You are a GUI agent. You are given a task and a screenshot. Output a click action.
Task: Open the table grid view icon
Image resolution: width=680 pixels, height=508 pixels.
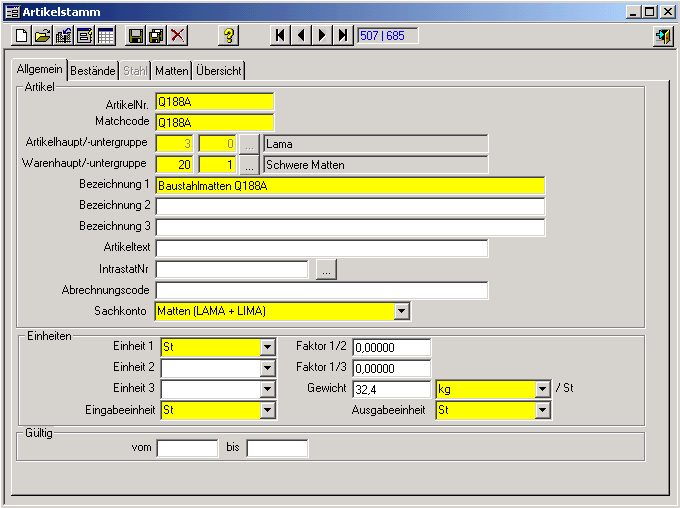tap(106, 36)
